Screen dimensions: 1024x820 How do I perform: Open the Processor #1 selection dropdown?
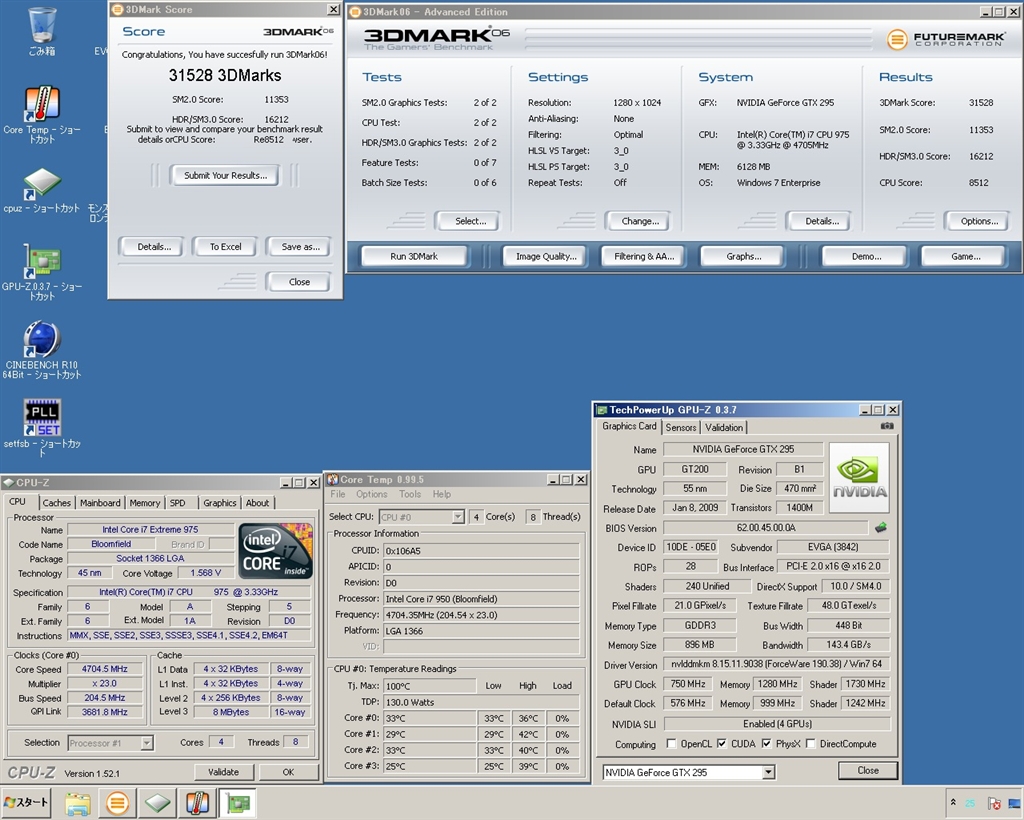[x=146, y=743]
